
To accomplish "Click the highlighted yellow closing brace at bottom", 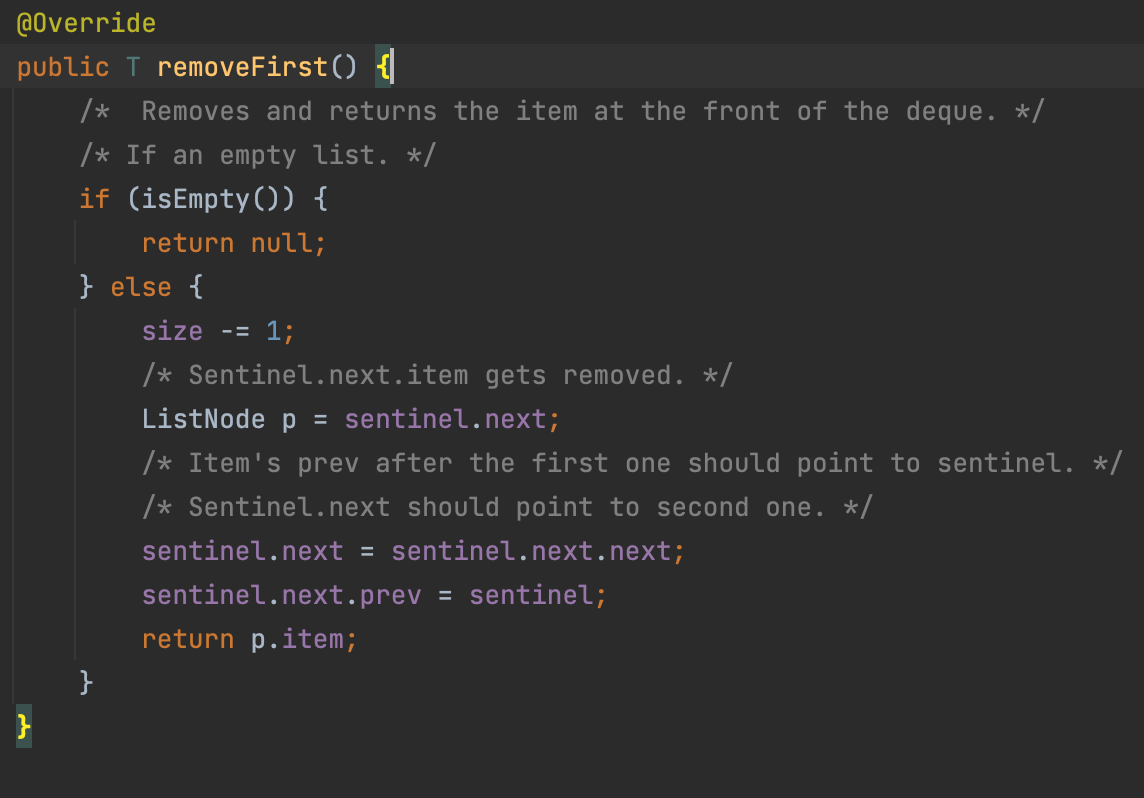I will point(25,725).
